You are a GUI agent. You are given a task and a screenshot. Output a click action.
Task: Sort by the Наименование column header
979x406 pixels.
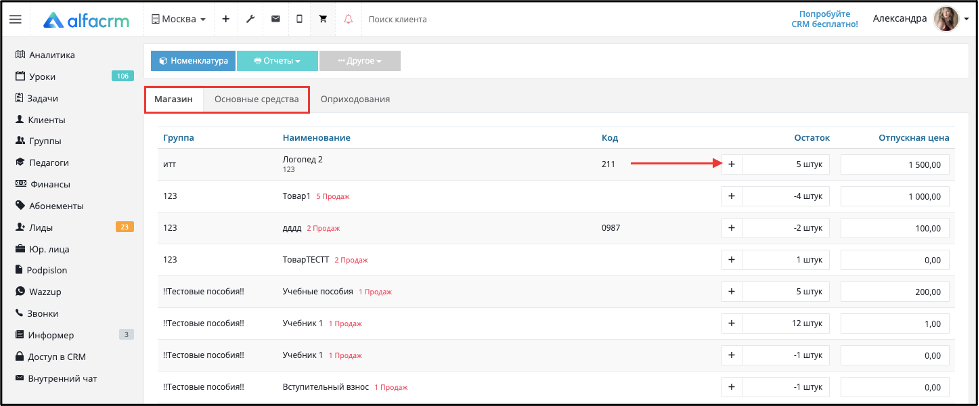317,138
